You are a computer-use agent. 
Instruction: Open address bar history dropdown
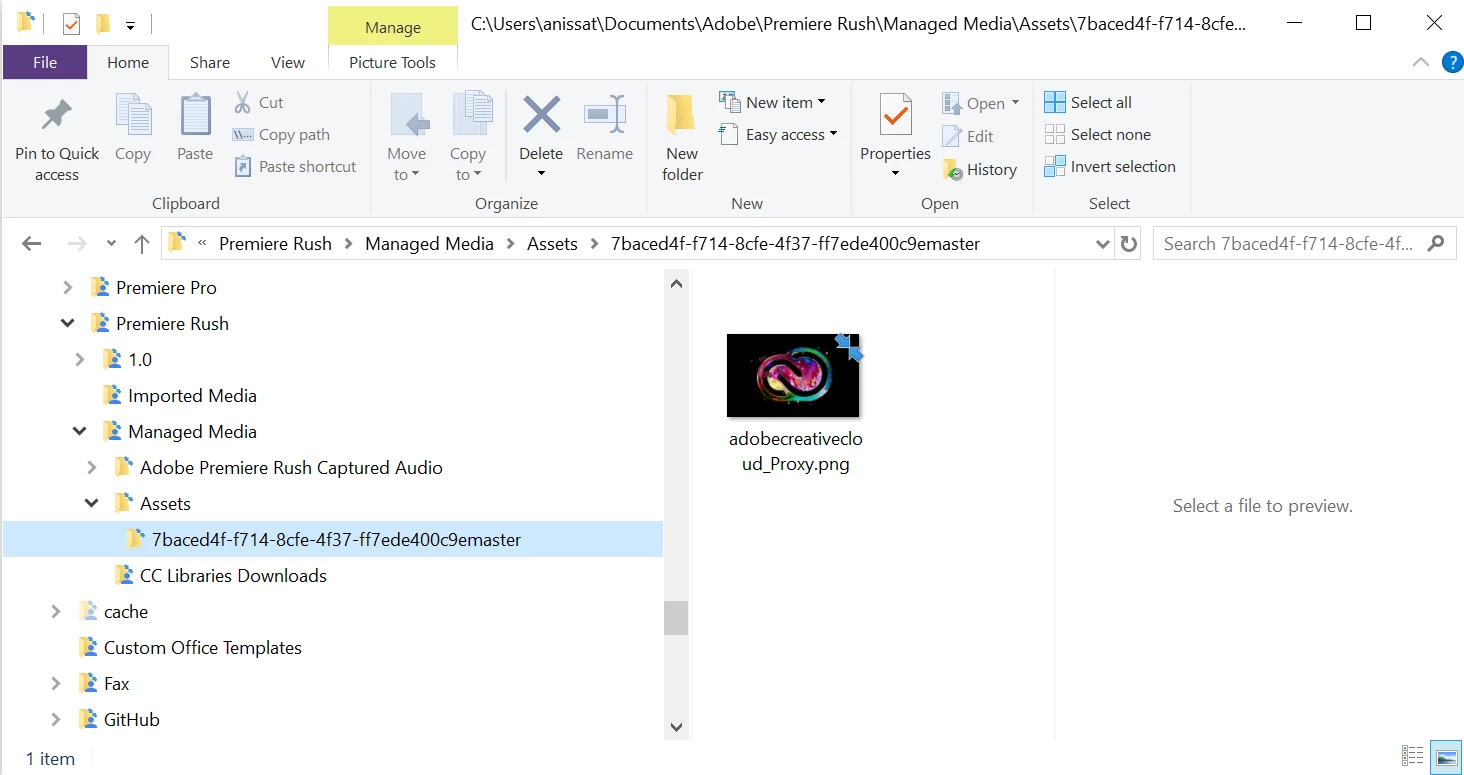pyautogui.click(x=1102, y=243)
